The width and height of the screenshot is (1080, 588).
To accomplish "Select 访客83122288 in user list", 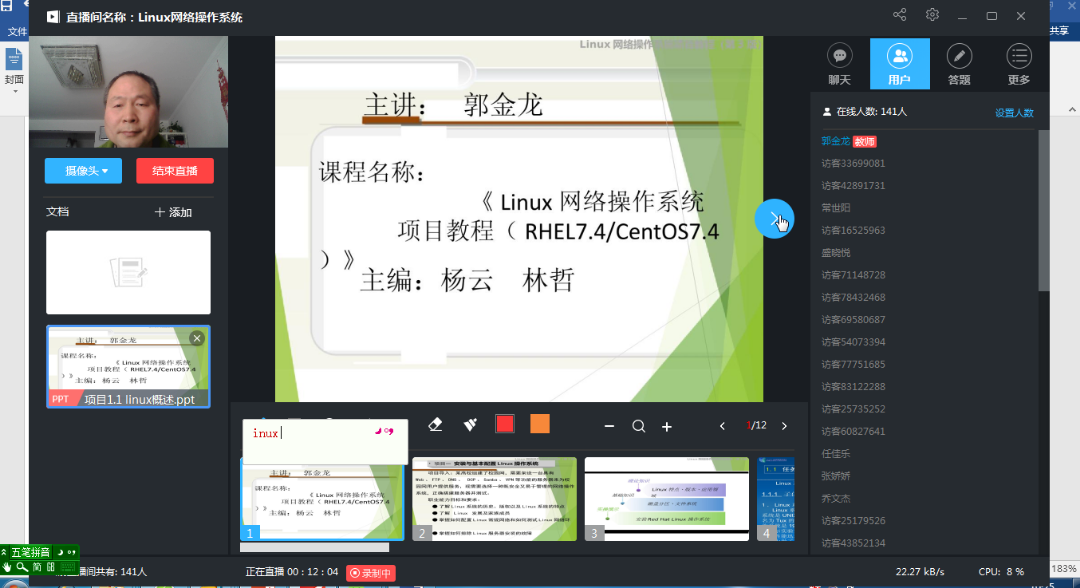I will click(853, 386).
